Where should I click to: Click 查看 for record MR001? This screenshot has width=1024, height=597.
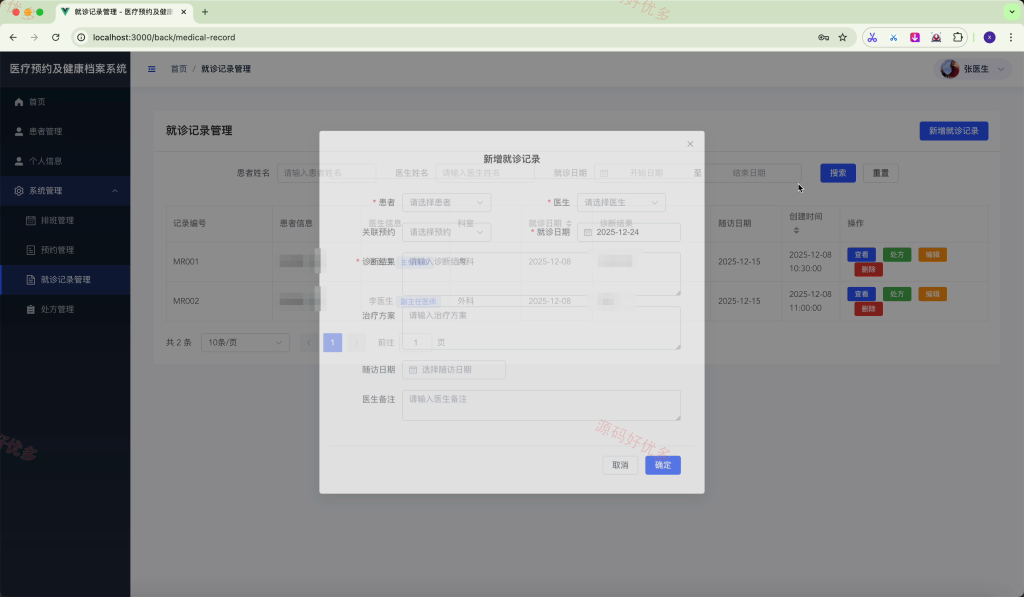pos(861,255)
